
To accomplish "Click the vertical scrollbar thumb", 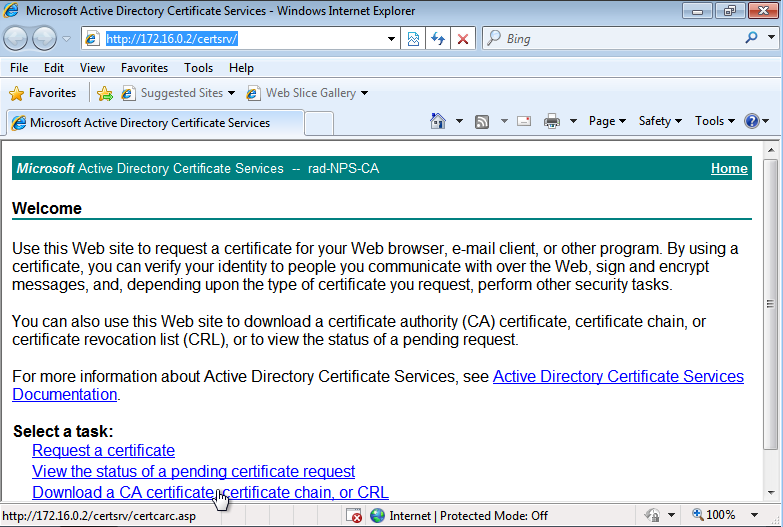I will click(x=771, y=304).
